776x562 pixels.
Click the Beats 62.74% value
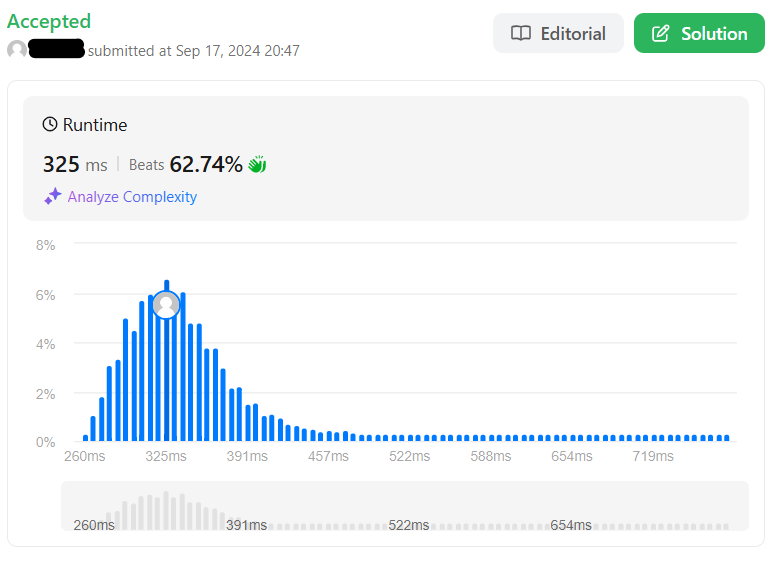pyautogui.click(x=186, y=164)
